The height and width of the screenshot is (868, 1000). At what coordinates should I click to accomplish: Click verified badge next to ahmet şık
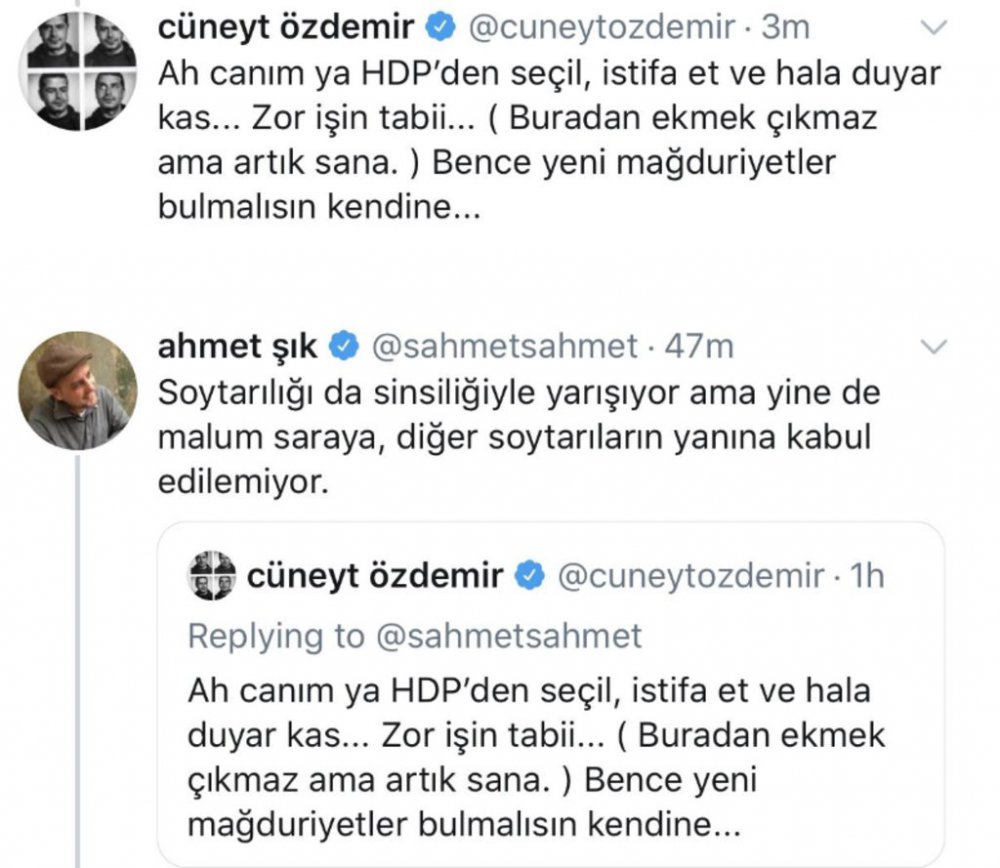[x=344, y=346]
